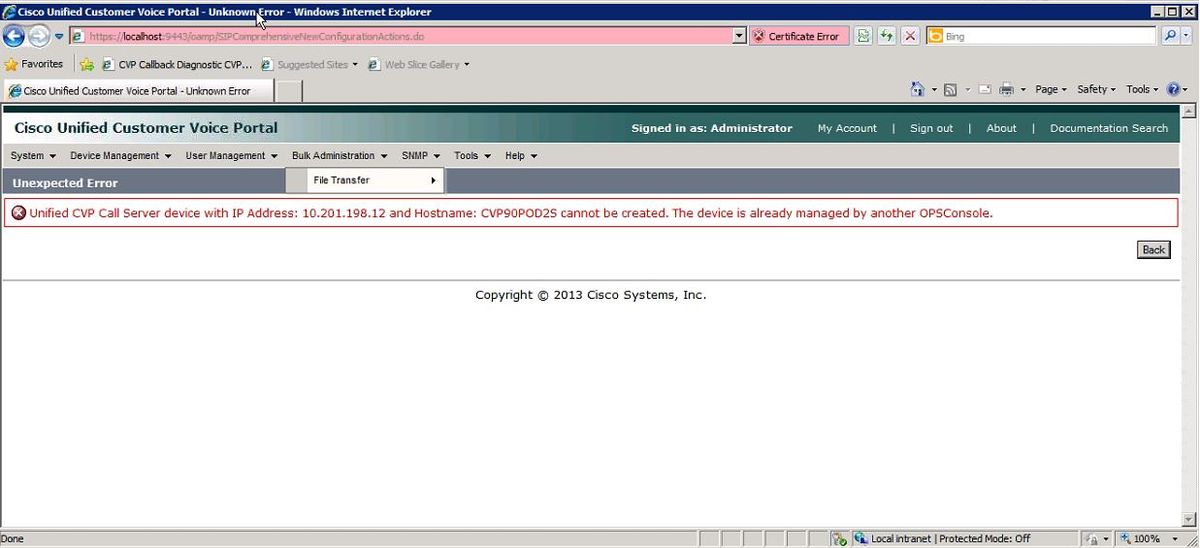Open the portal Tools menu
Image resolution: width=1200 pixels, height=548 pixels.
(473, 156)
